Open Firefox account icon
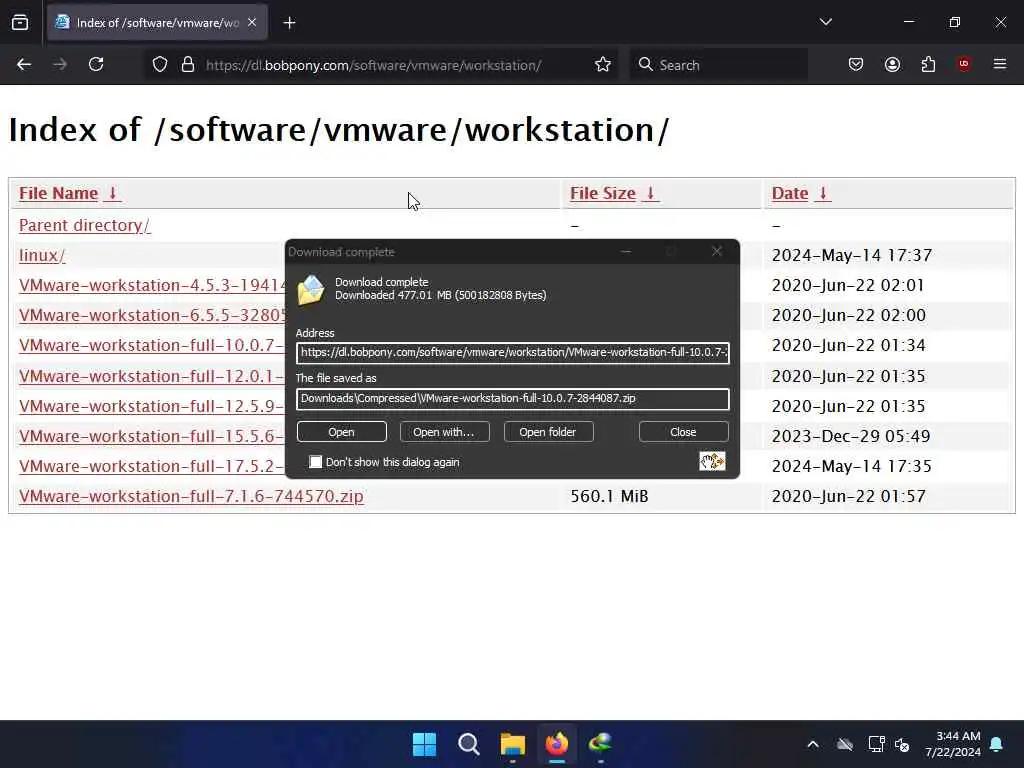The width and height of the screenshot is (1024, 768). tap(892, 64)
